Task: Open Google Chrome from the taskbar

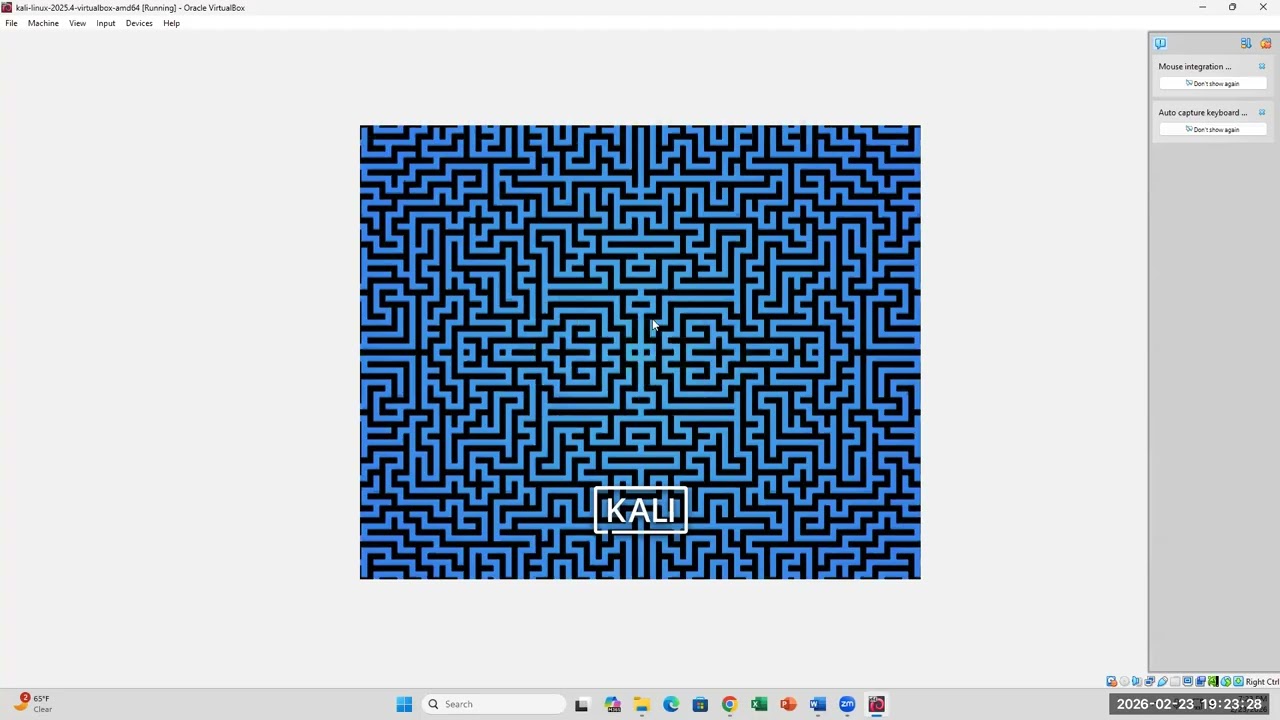Action: pyautogui.click(x=729, y=704)
